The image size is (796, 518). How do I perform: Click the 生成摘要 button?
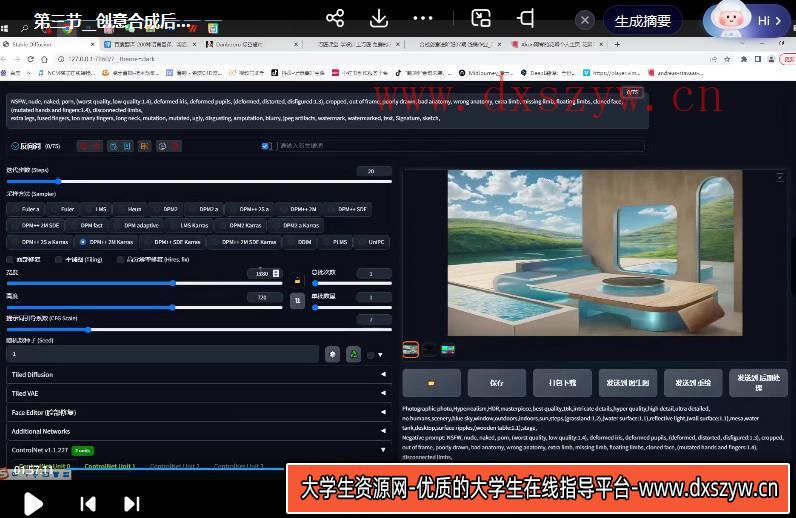click(643, 21)
